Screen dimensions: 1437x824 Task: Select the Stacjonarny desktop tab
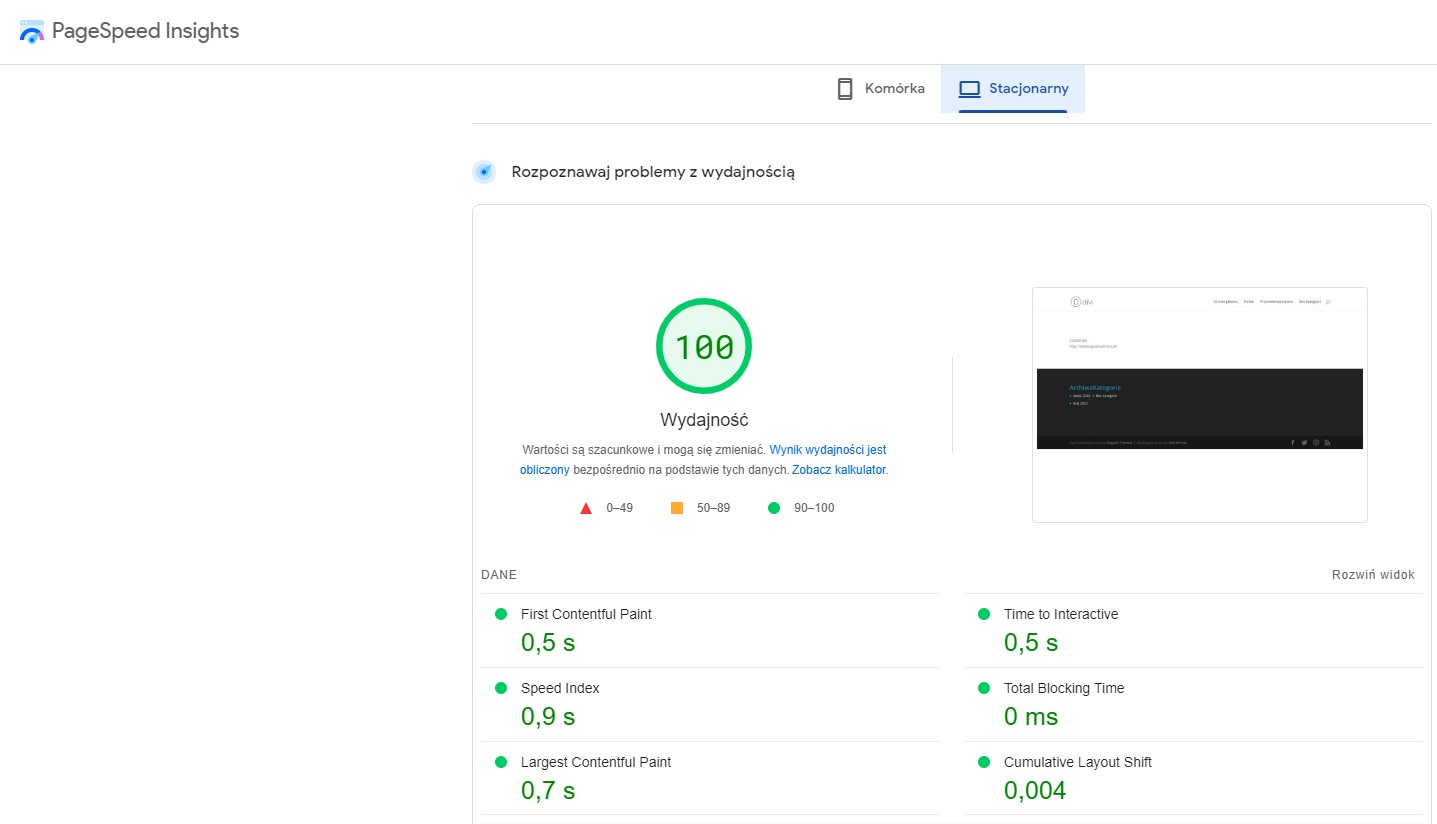pyautogui.click(x=1013, y=89)
